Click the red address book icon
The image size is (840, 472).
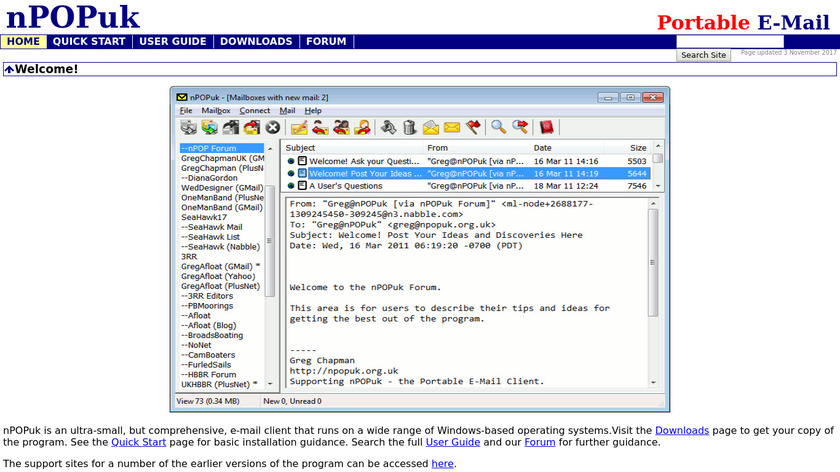click(x=545, y=127)
